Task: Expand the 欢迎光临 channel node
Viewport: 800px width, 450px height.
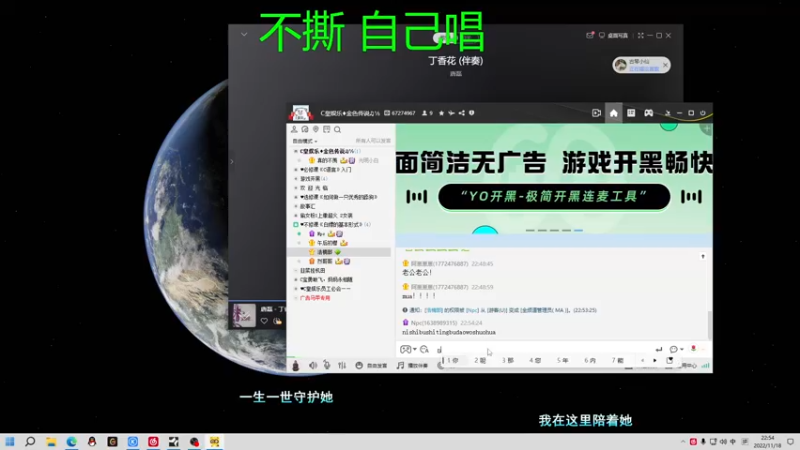Action: coord(295,188)
